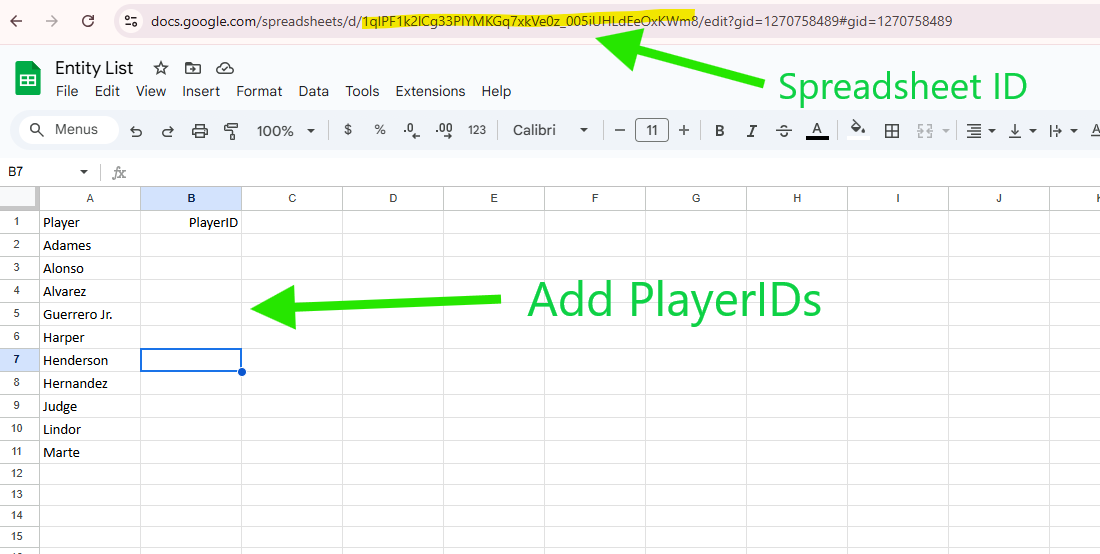Star the Entity List document
The image size is (1100, 554).
[x=161, y=68]
